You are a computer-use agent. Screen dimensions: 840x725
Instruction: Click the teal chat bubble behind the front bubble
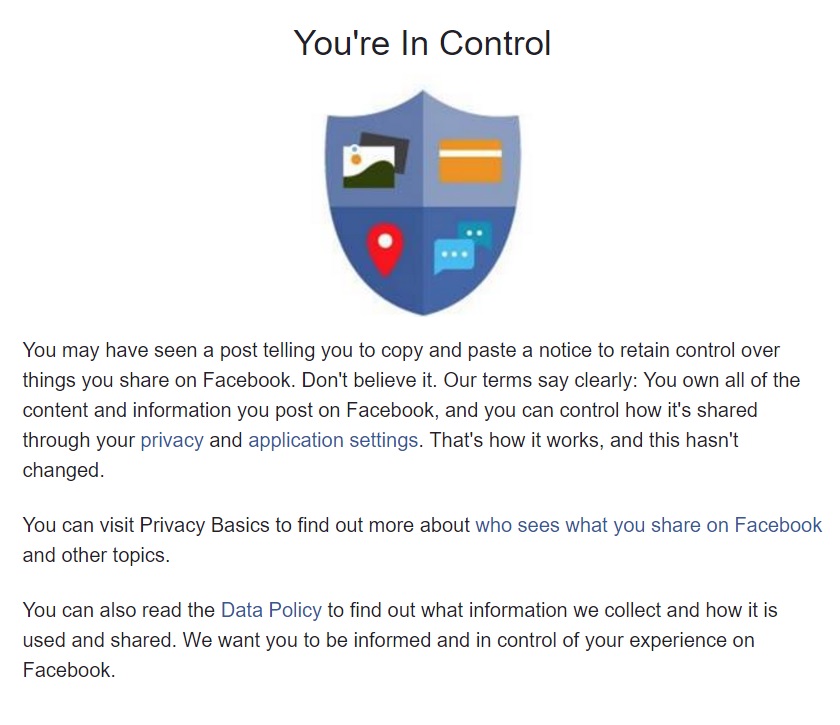point(476,233)
